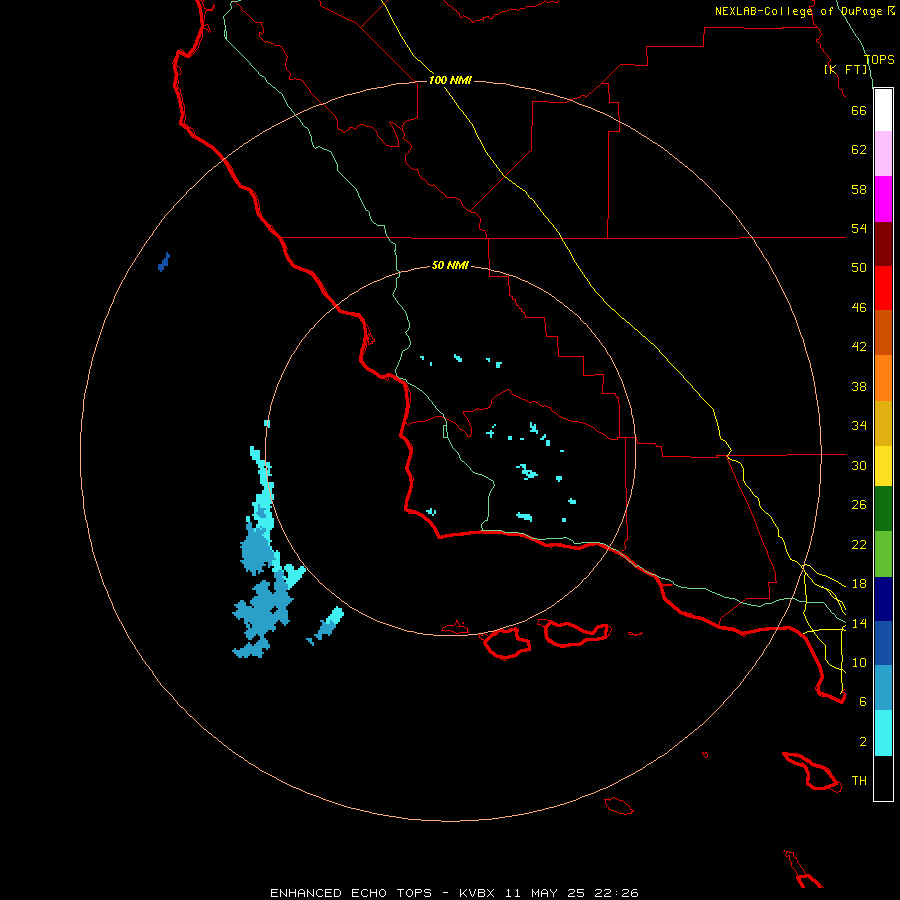Click legend value '38'
This screenshot has width=900, height=900.
[859, 386]
